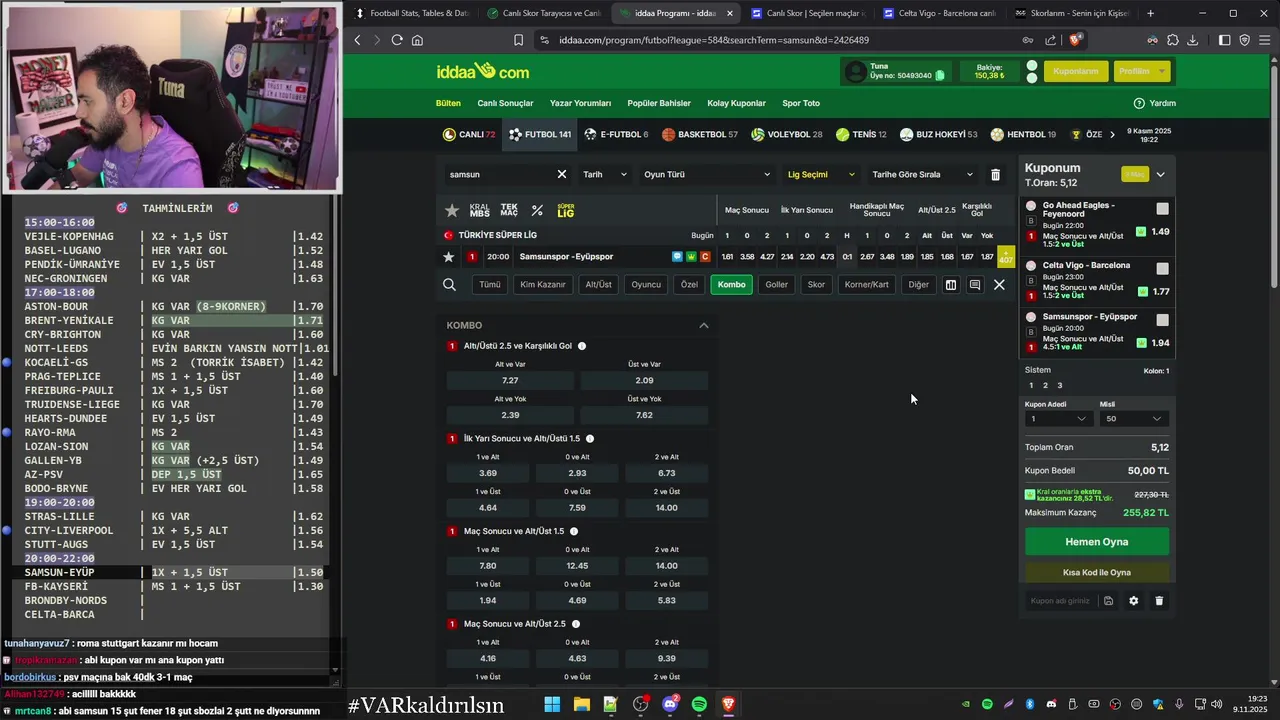Remove Celta Vigo - Barcelona from coupon
This screenshot has width=1280, height=720.
tap(1031, 266)
